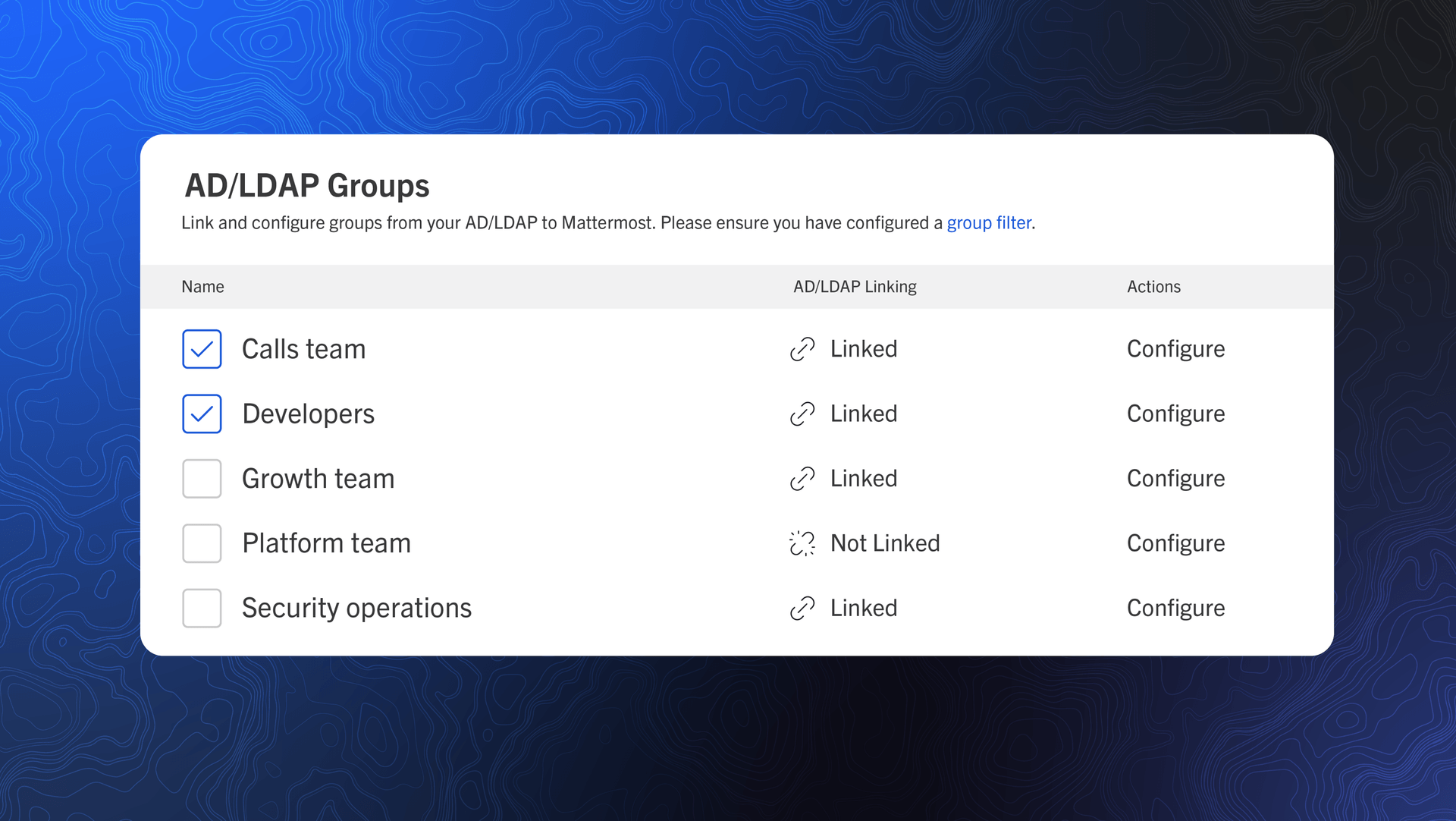Image resolution: width=1456 pixels, height=821 pixels.
Task: Click link icon in Developers row
Action: point(802,414)
